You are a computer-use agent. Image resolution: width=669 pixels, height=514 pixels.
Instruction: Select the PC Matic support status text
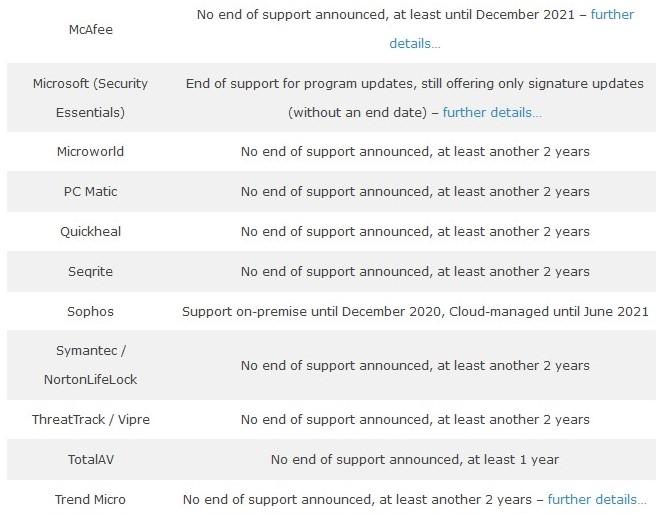pyautogui.click(x=415, y=192)
